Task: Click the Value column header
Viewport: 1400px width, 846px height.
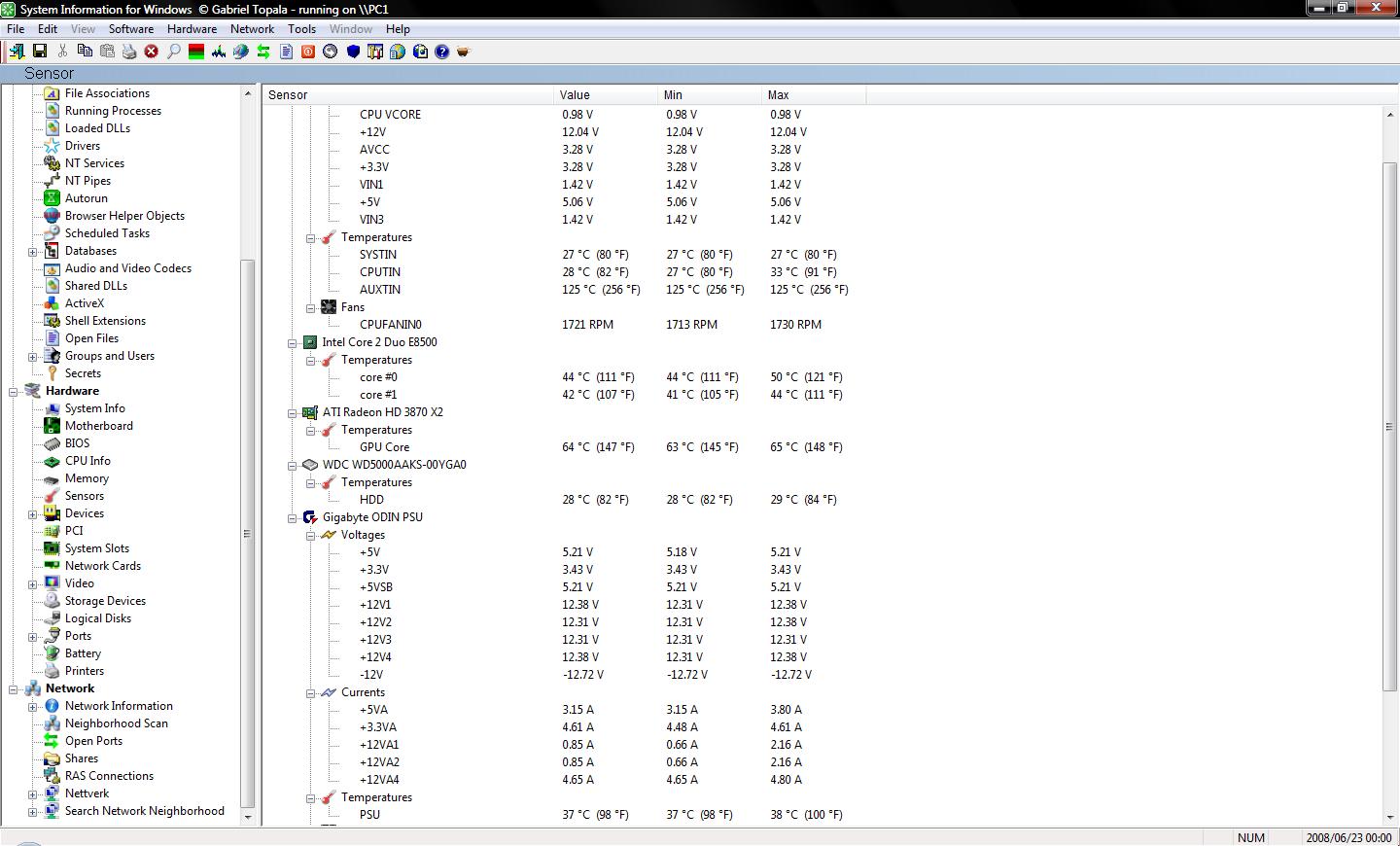Action: (x=607, y=95)
